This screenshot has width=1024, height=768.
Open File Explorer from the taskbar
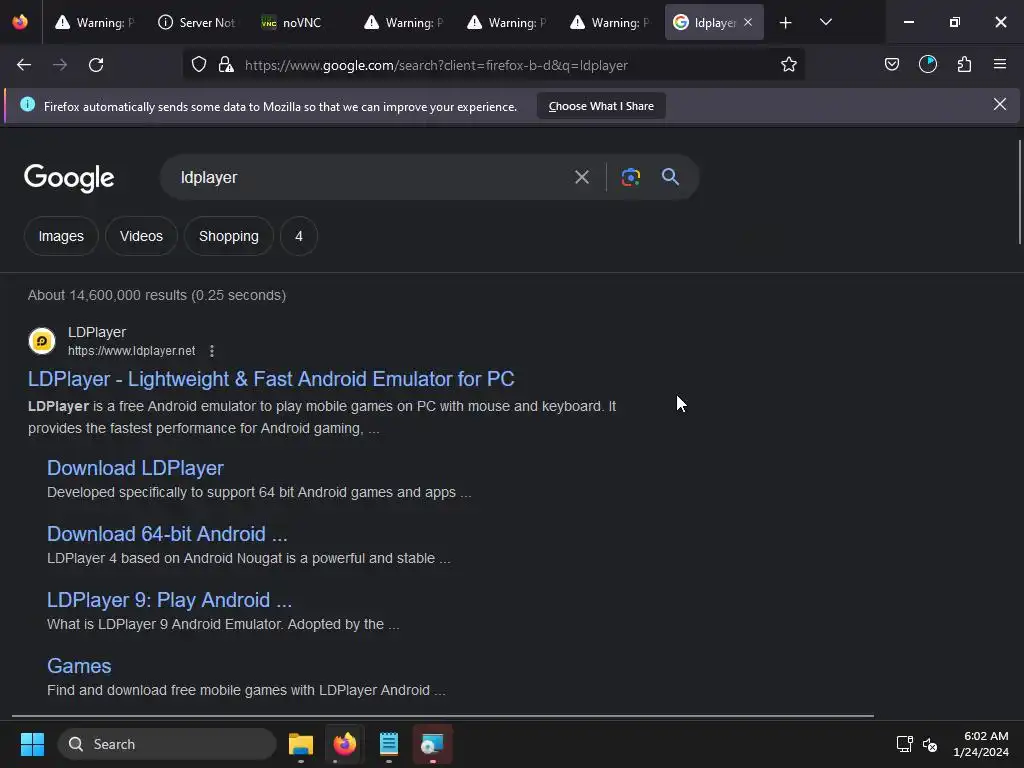[x=301, y=744]
